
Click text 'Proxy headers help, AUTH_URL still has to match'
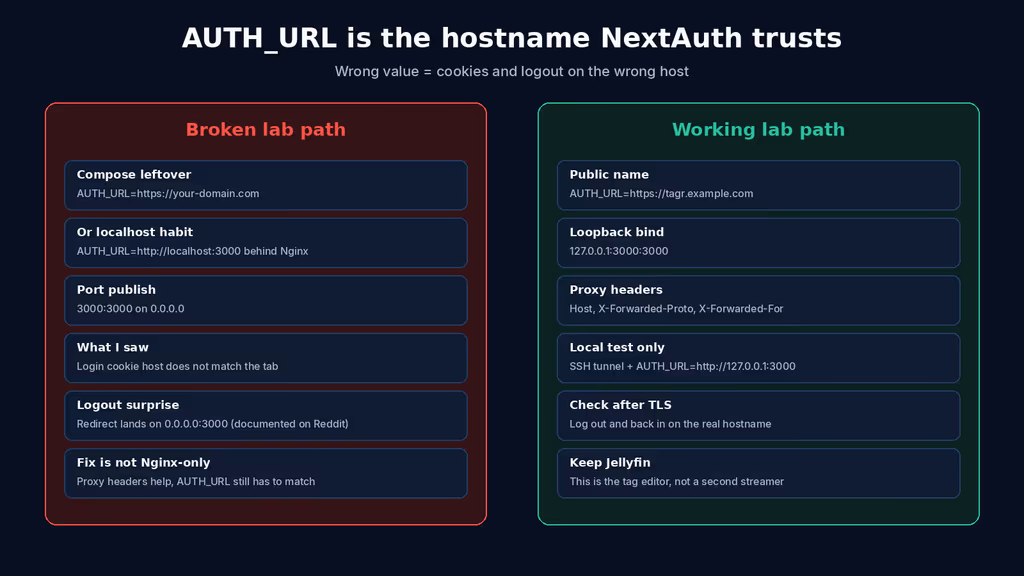(x=196, y=481)
